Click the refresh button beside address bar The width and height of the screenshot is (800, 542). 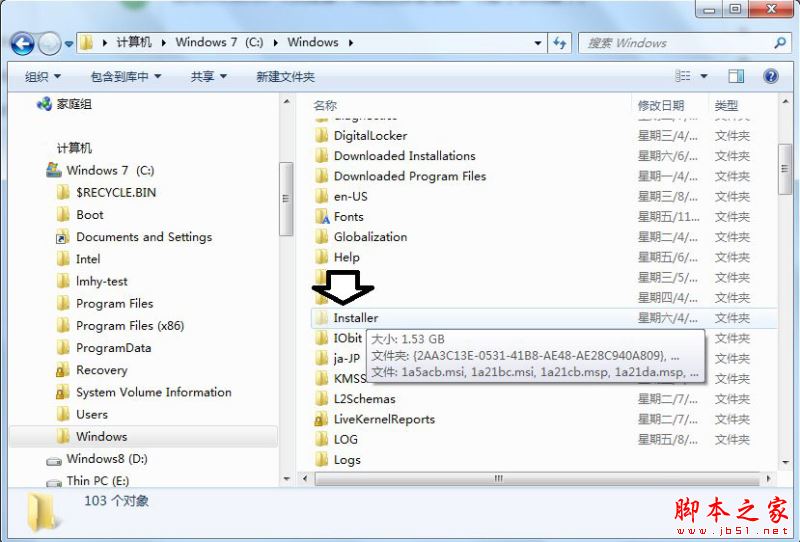coord(560,43)
